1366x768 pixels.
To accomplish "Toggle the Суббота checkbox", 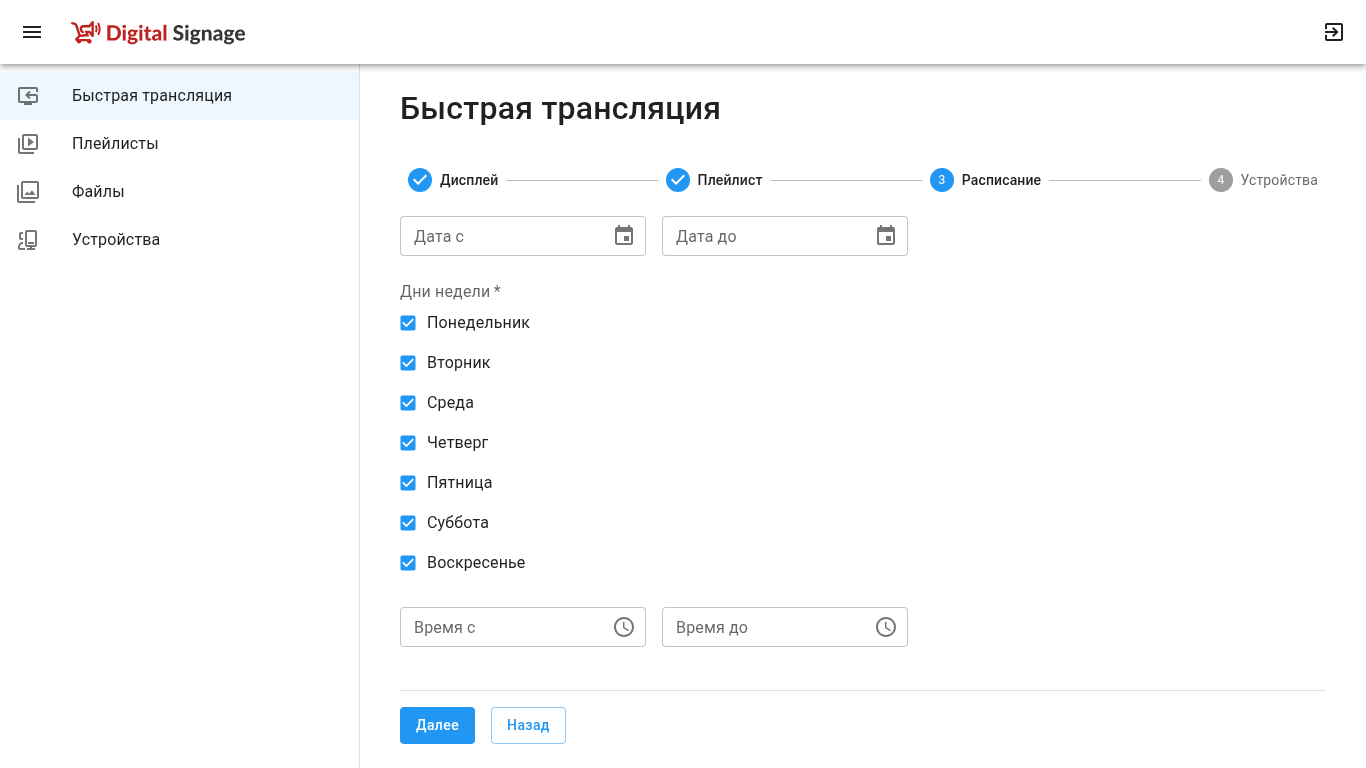I will pyautogui.click(x=408, y=523).
